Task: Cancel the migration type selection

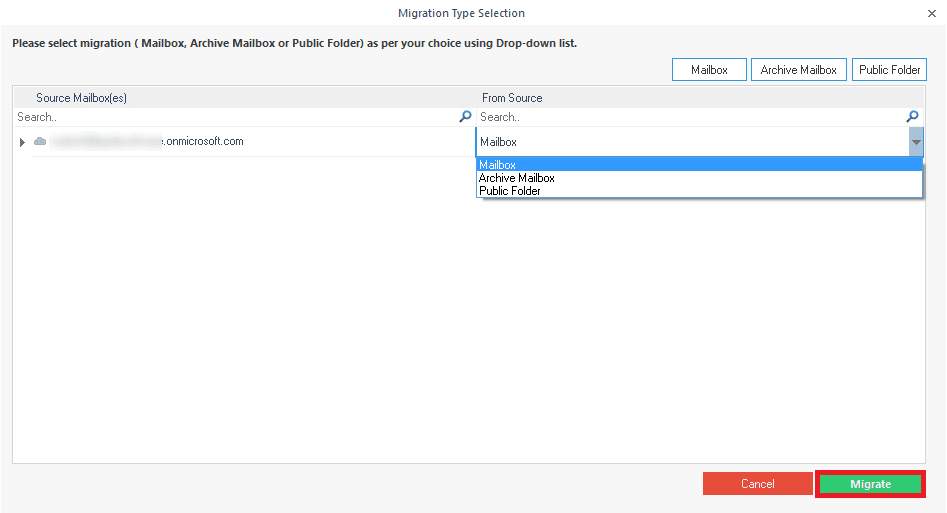Action: pyautogui.click(x=757, y=484)
